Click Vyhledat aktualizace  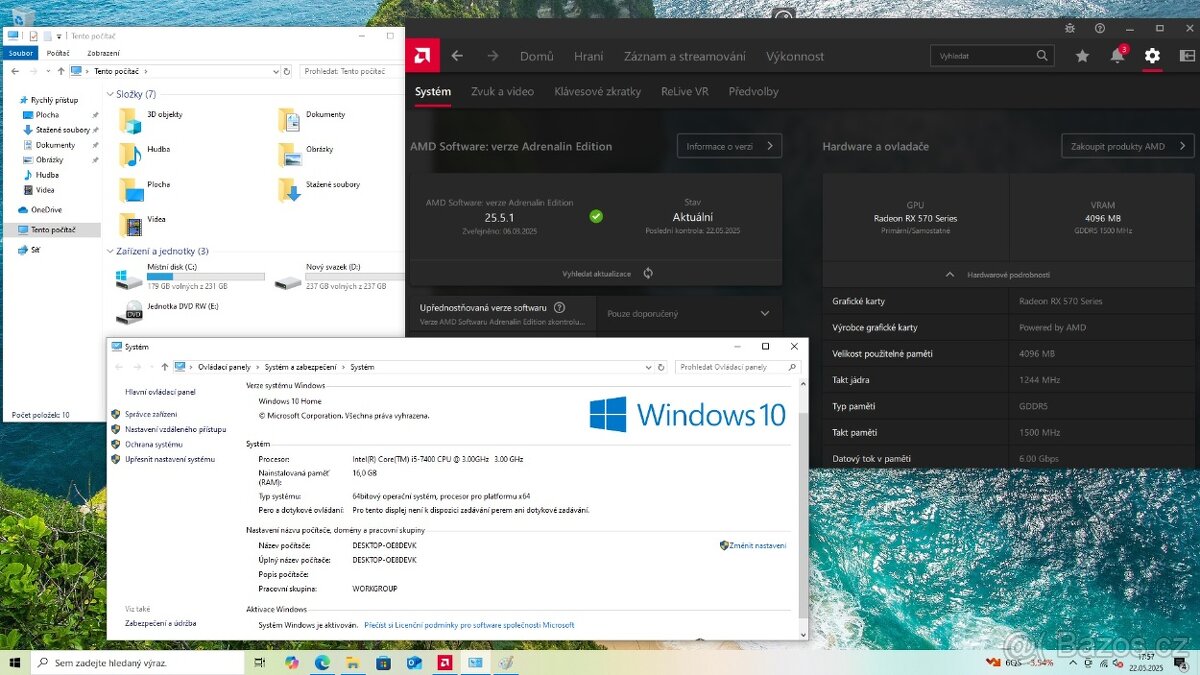coord(596,273)
